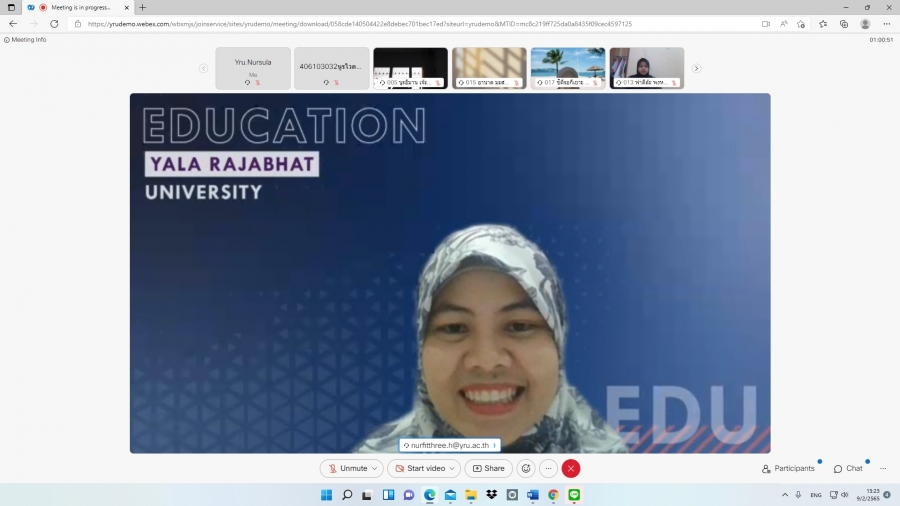This screenshot has width=900, height=506.
Task: Click the browser address bar URL
Action: [x=360, y=23]
